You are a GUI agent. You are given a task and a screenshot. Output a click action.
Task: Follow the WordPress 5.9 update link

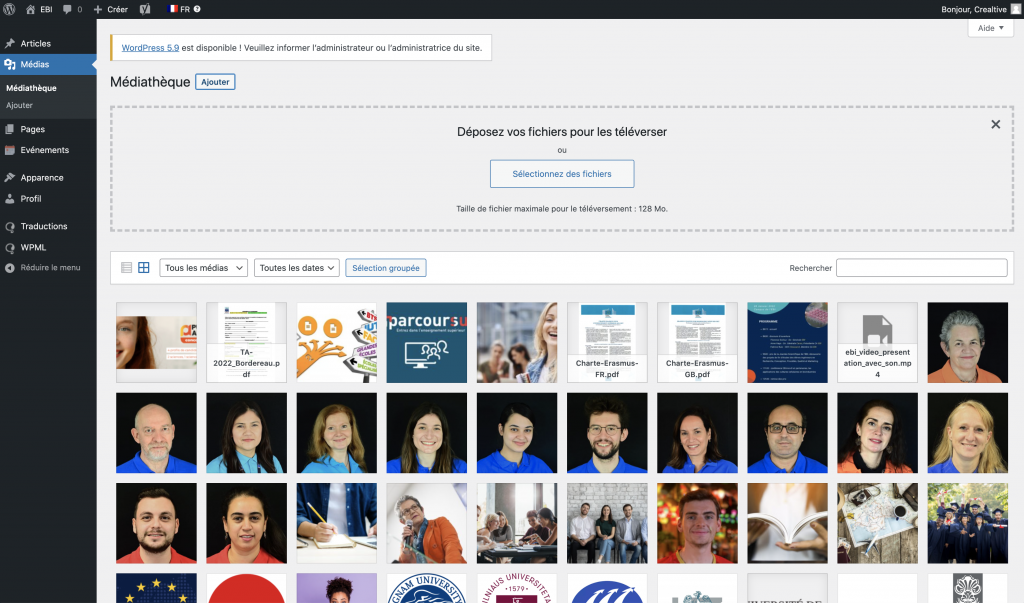click(150, 48)
